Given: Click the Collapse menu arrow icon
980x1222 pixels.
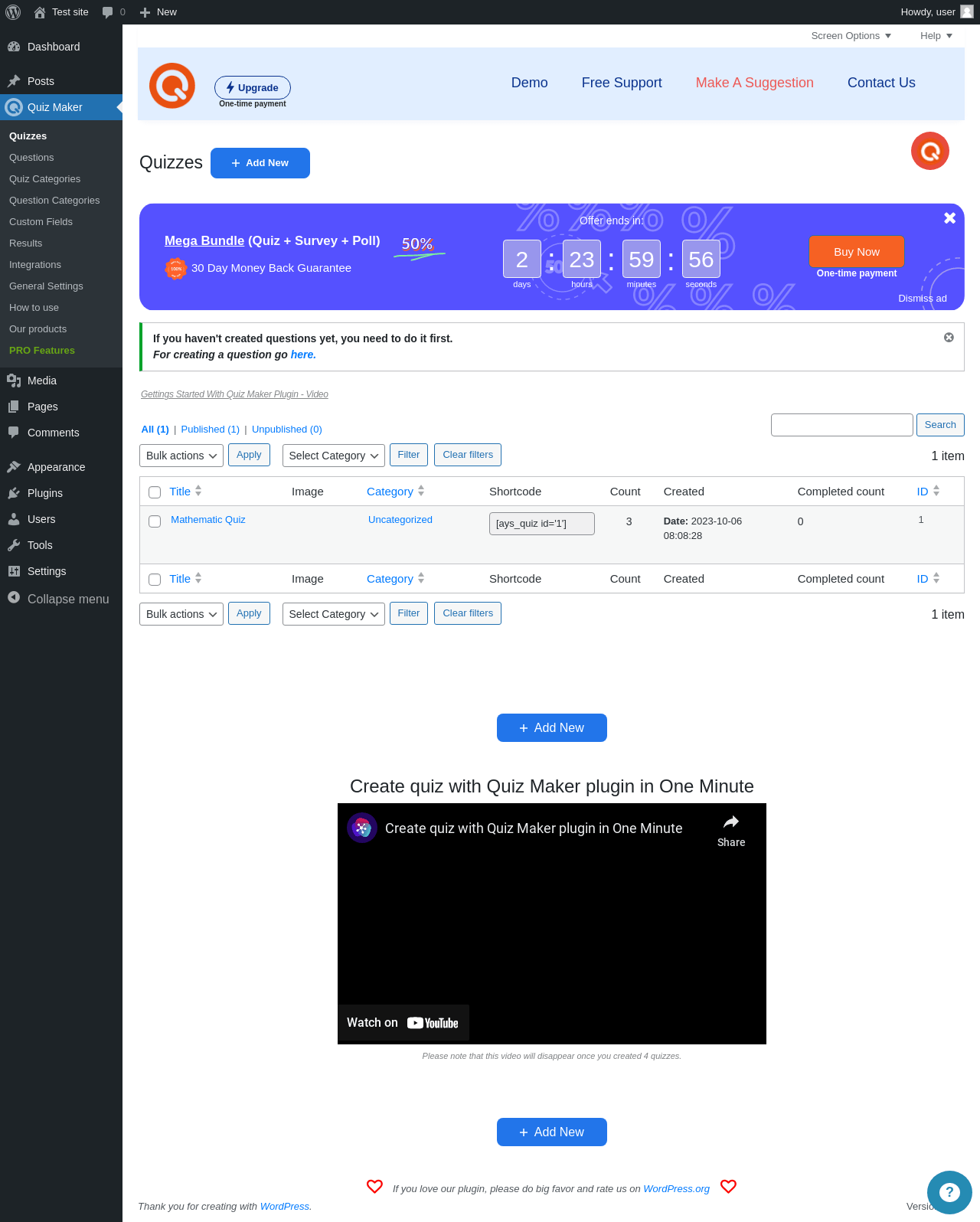Looking at the screenshot, I should (x=14, y=598).
